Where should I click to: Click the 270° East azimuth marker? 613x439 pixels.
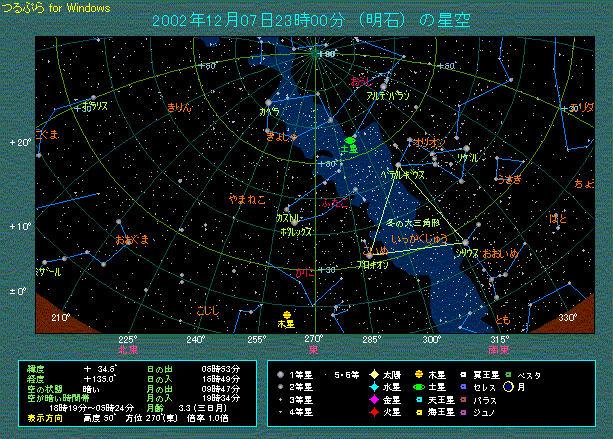(314, 339)
